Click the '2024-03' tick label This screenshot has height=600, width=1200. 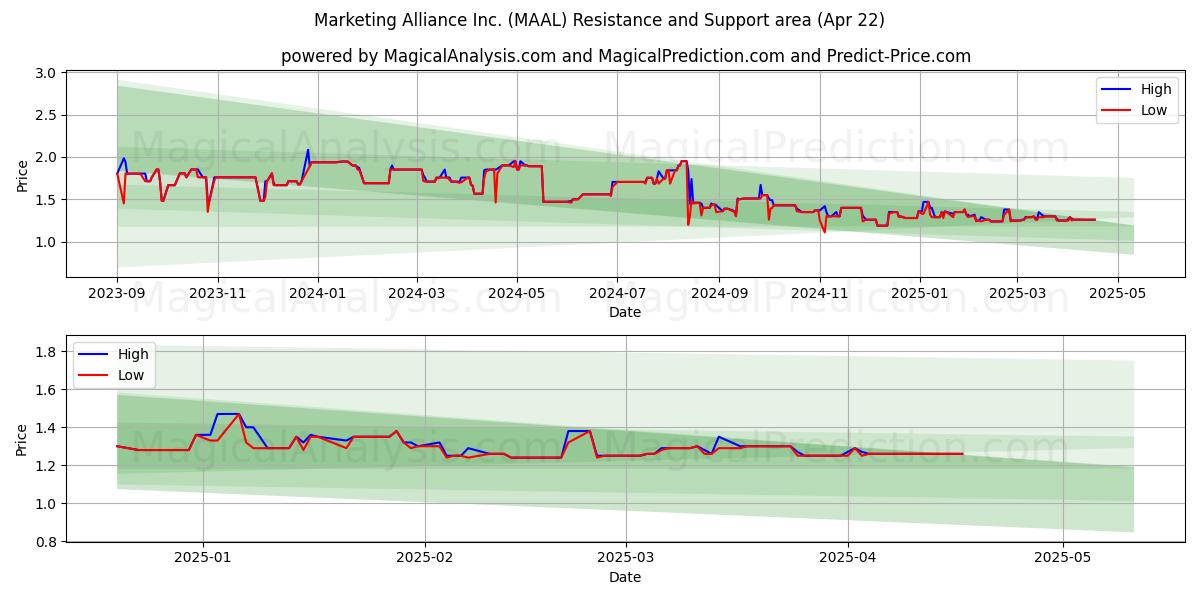(x=416, y=293)
